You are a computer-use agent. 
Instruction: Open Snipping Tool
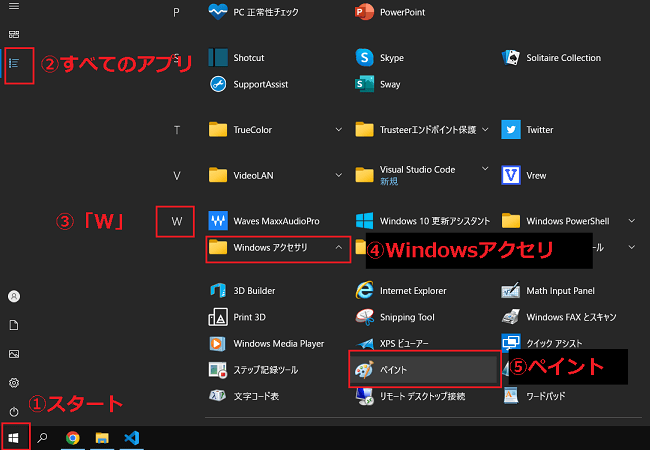395,317
